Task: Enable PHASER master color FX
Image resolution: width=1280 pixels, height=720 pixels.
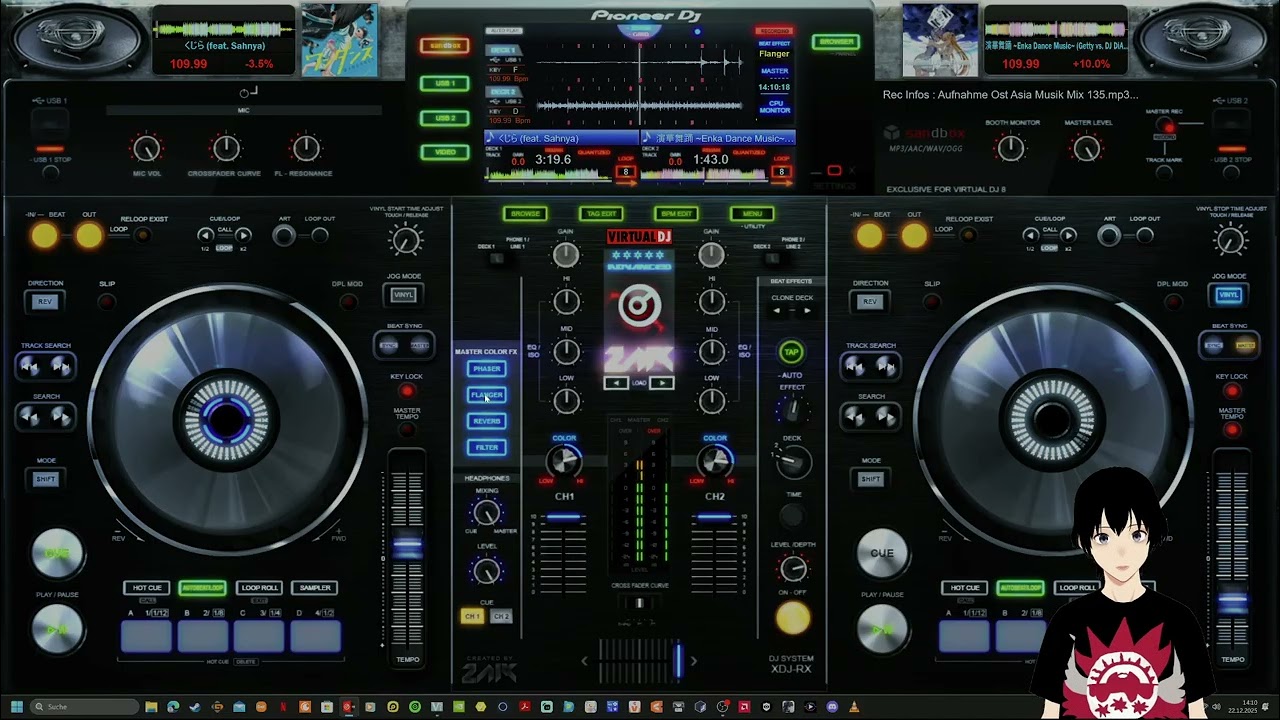Action: coord(487,369)
